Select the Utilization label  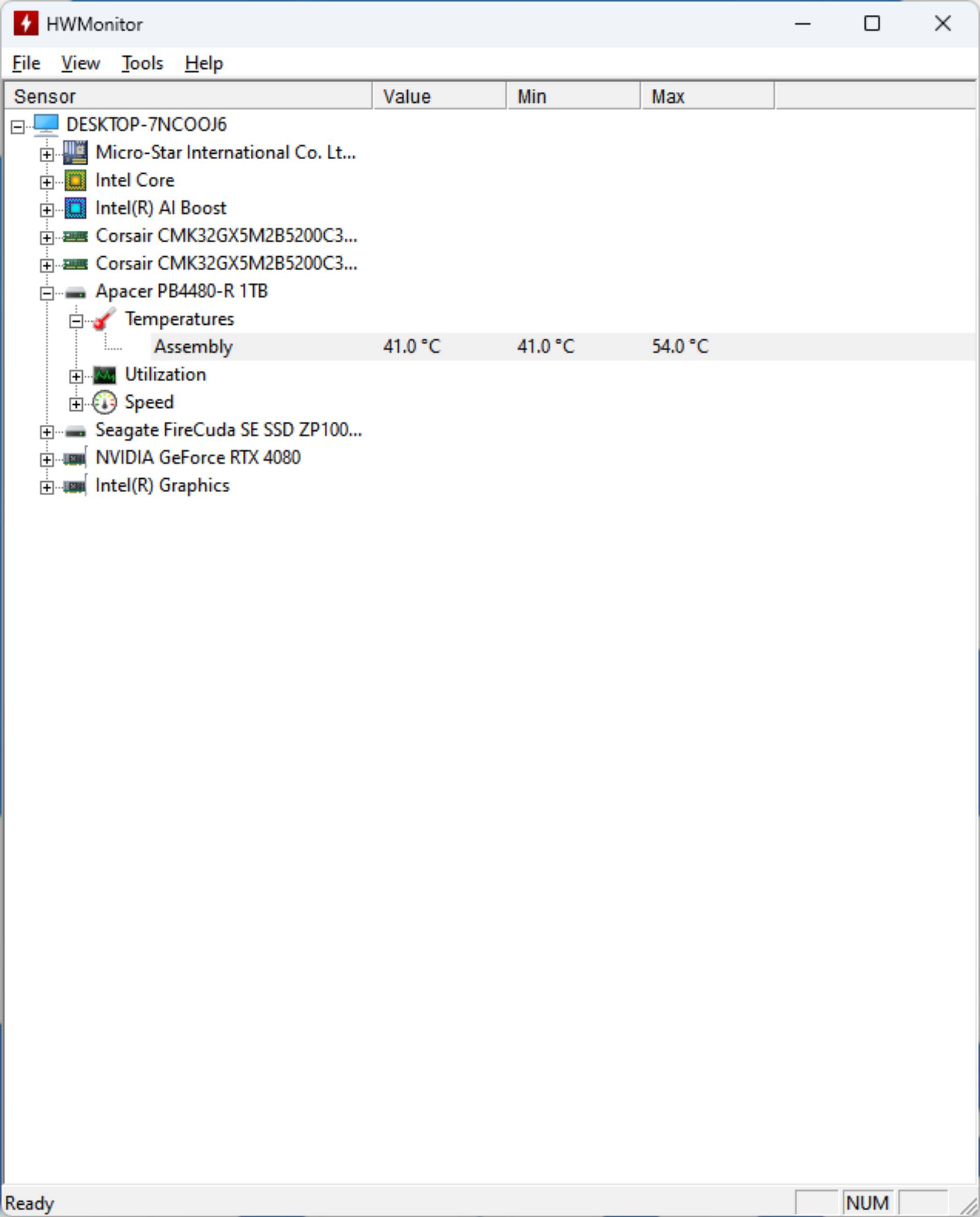pyautogui.click(x=165, y=375)
